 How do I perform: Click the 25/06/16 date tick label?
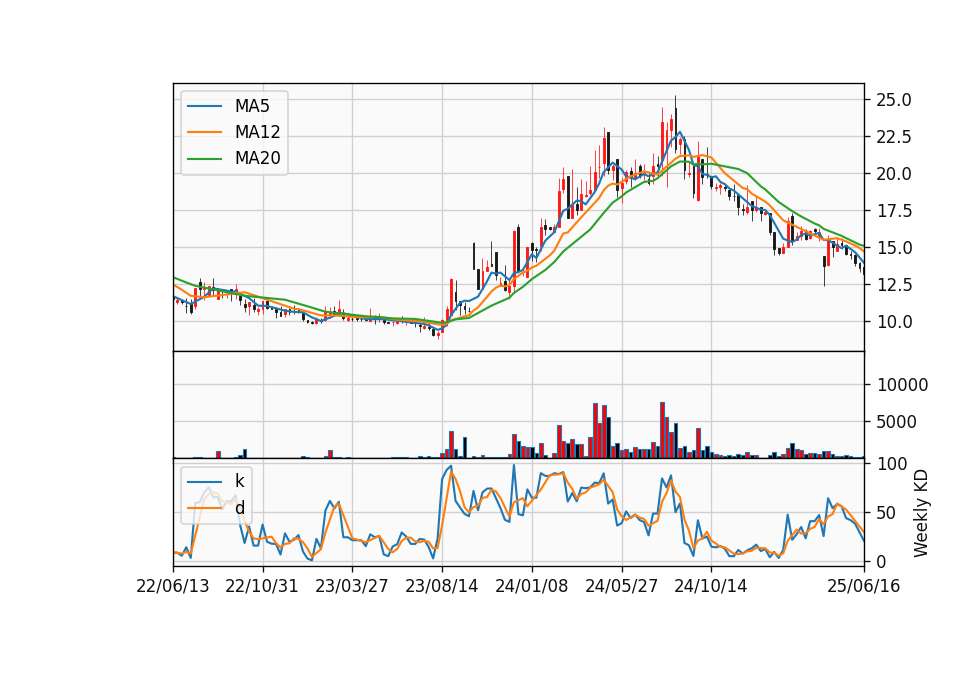tap(864, 586)
